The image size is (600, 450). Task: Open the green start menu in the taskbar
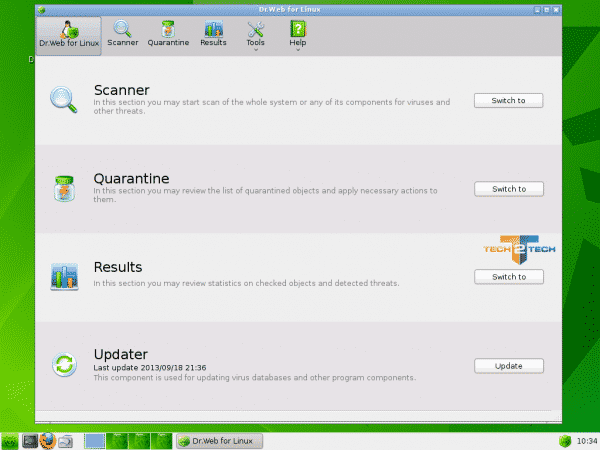pyautogui.click(x=9, y=441)
